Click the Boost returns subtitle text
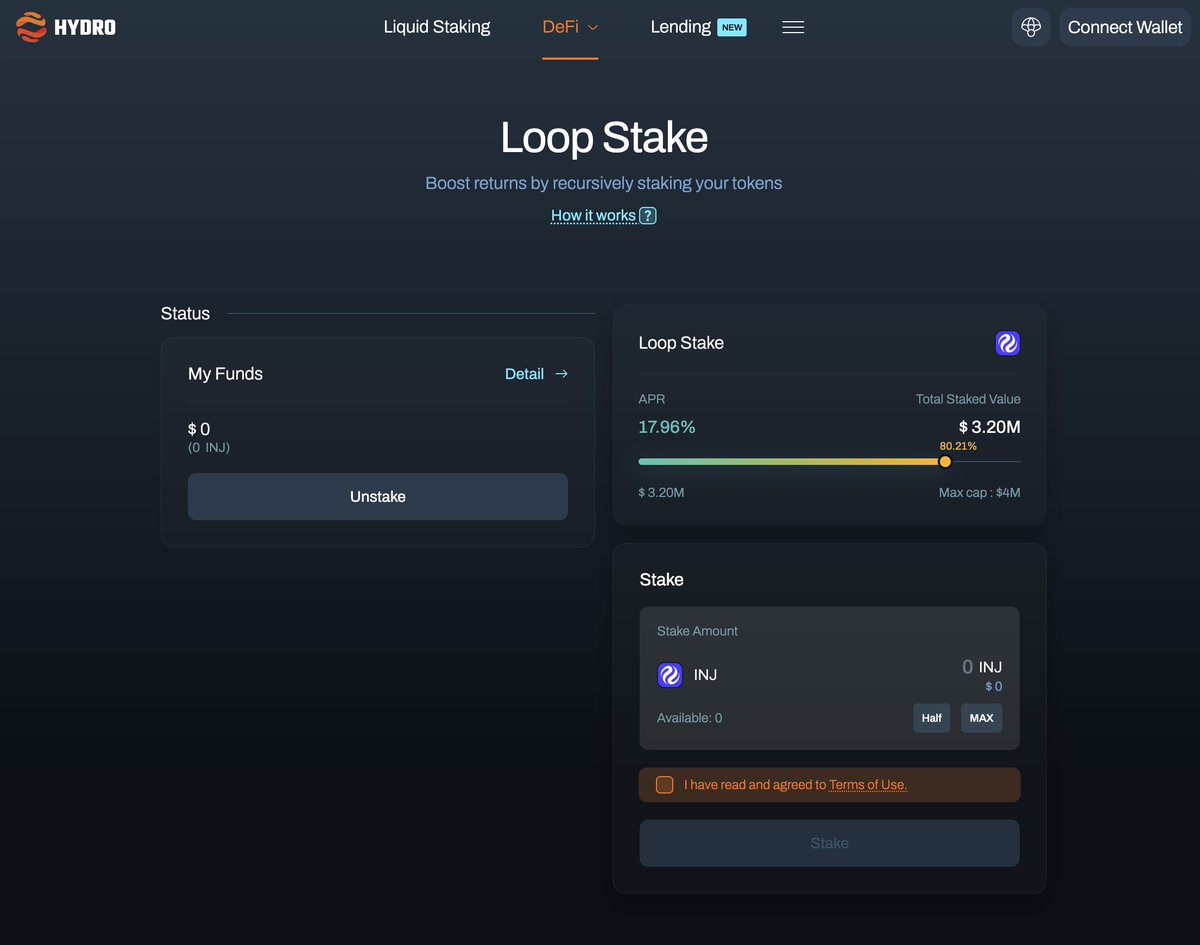Image resolution: width=1200 pixels, height=945 pixels. [x=604, y=183]
